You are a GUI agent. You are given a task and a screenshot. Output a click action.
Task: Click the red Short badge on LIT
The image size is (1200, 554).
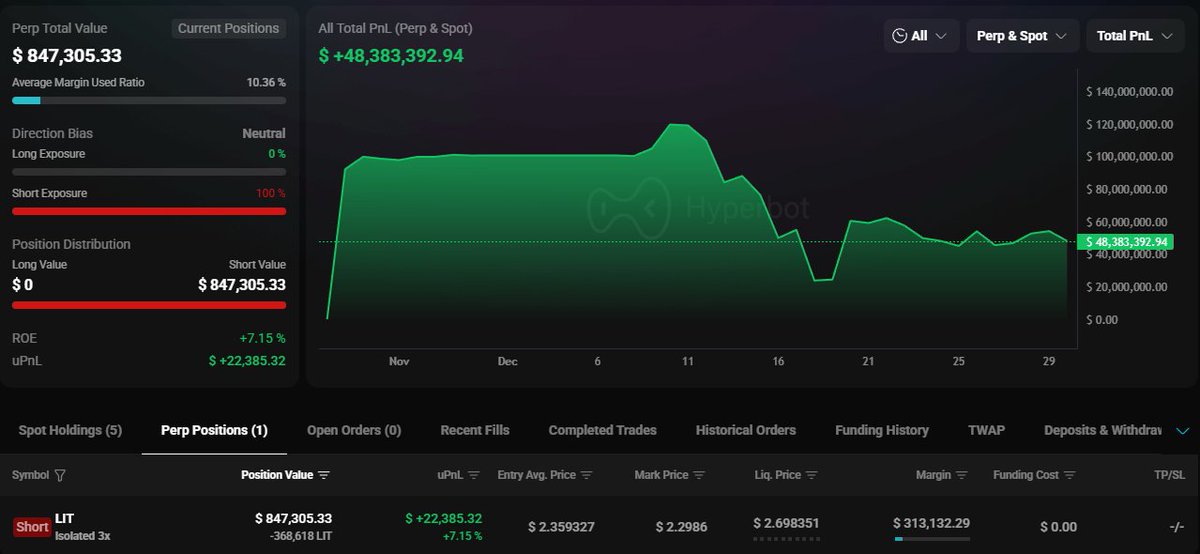tap(32, 527)
